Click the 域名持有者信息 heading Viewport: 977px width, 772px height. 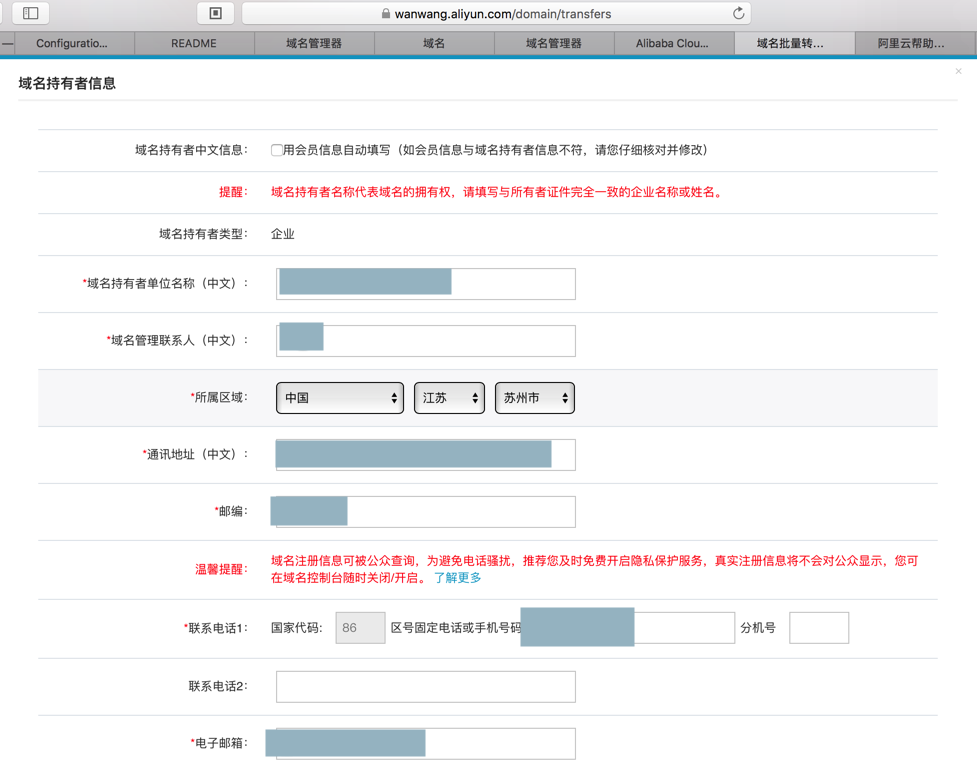pyautogui.click(x=67, y=83)
